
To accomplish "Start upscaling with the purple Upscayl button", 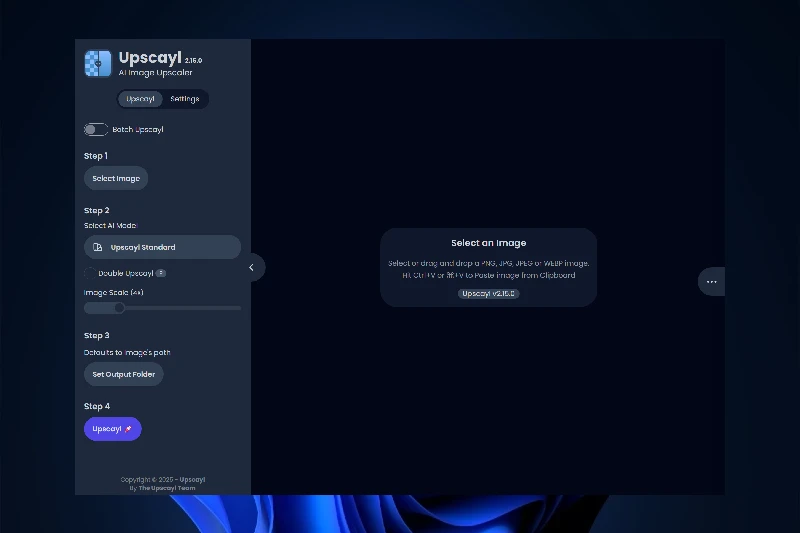I will pyautogui.click(x=113, y=429).
